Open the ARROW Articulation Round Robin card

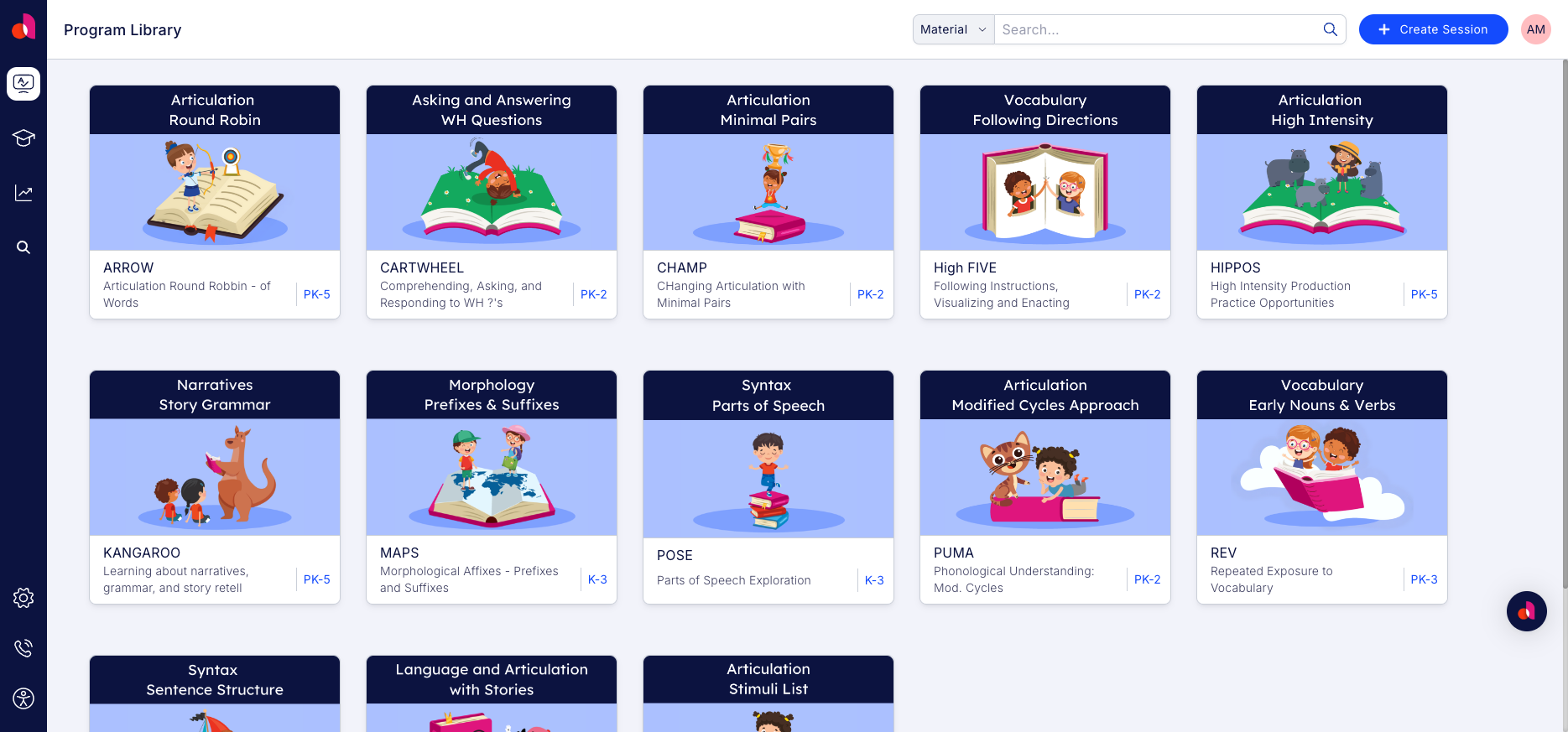point(215,202)
